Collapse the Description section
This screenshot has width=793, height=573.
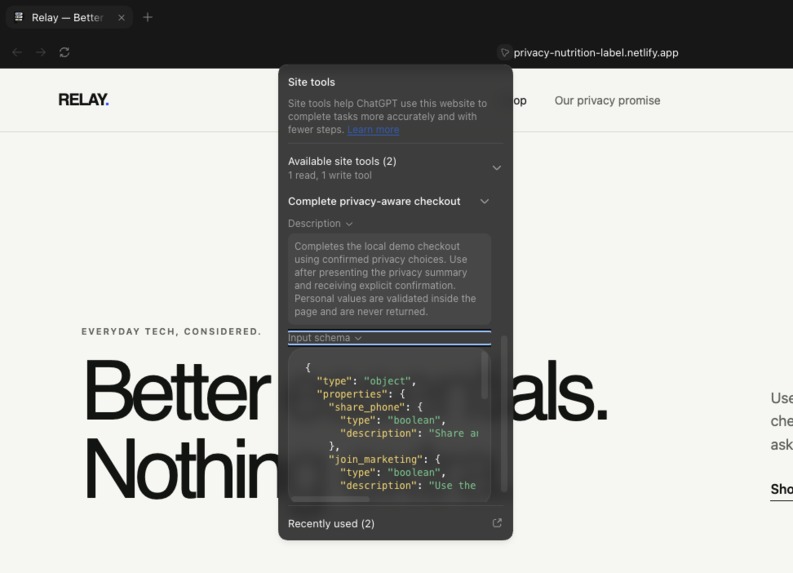320,224
